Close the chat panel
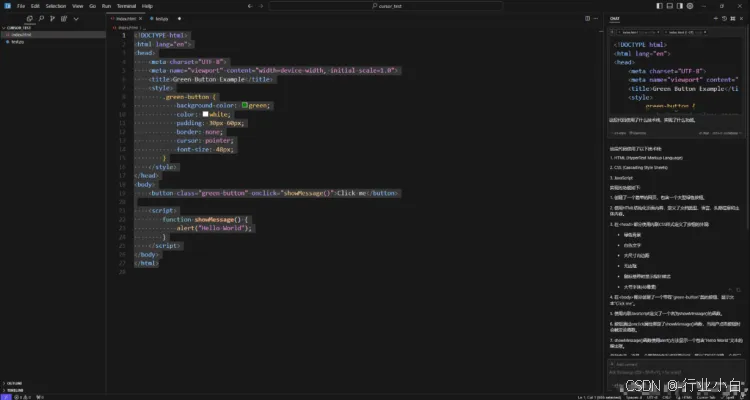Image resolution: width=750 pixels, height=400 pixels. click(x=740, y=19)
